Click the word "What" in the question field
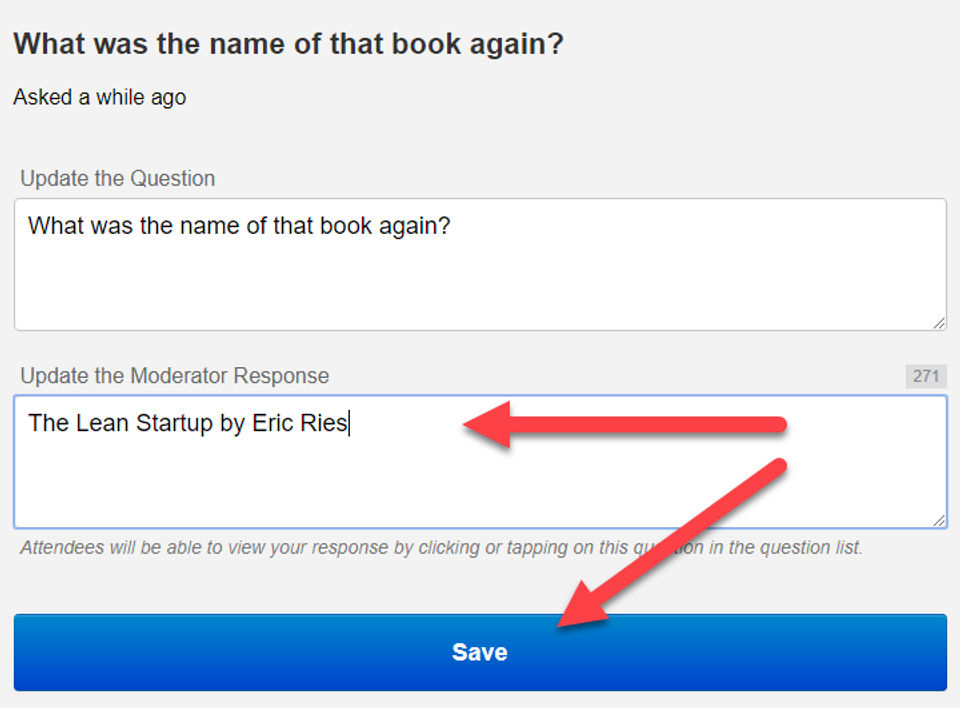The width and height of the screenshot is (960, 708). pos(55,226)
